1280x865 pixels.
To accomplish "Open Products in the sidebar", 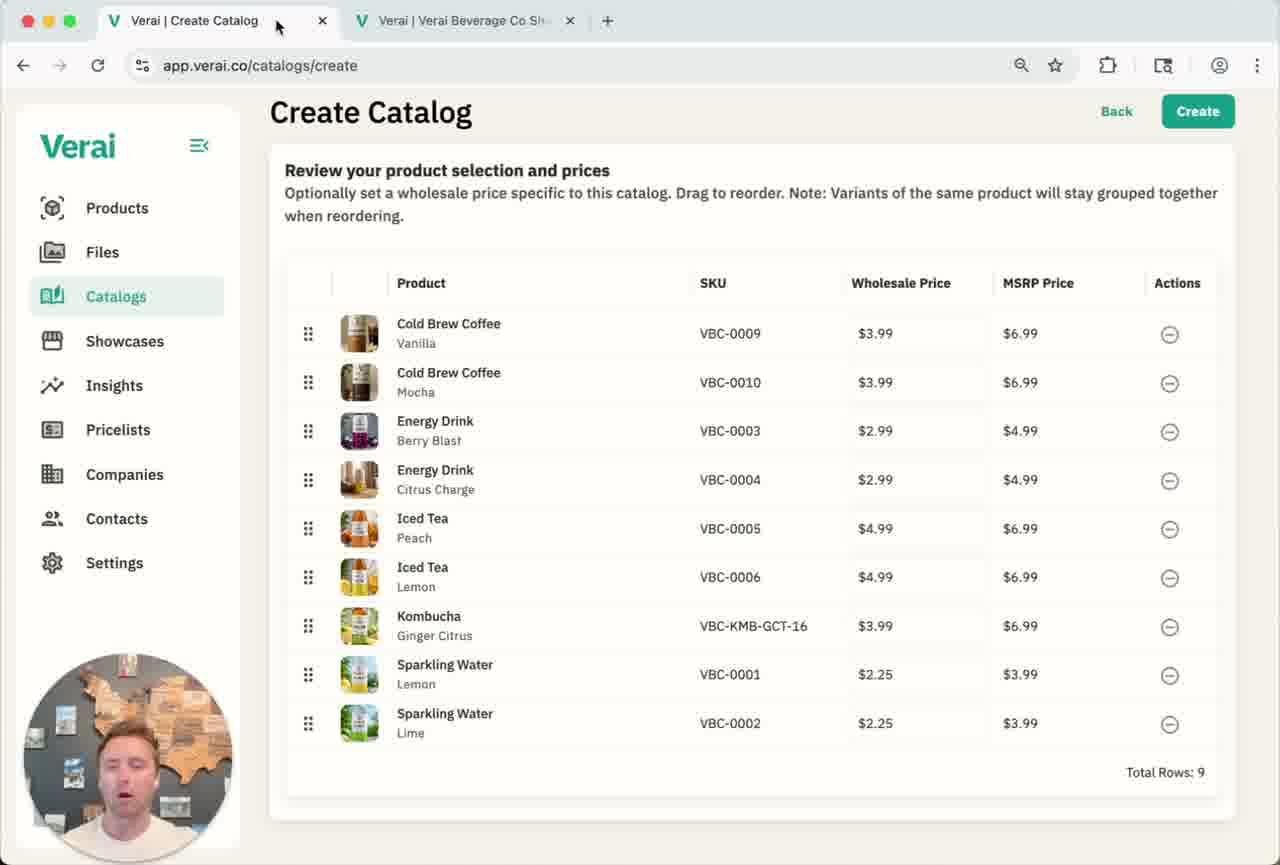I will pyautogui.click(x=127, y=208).
